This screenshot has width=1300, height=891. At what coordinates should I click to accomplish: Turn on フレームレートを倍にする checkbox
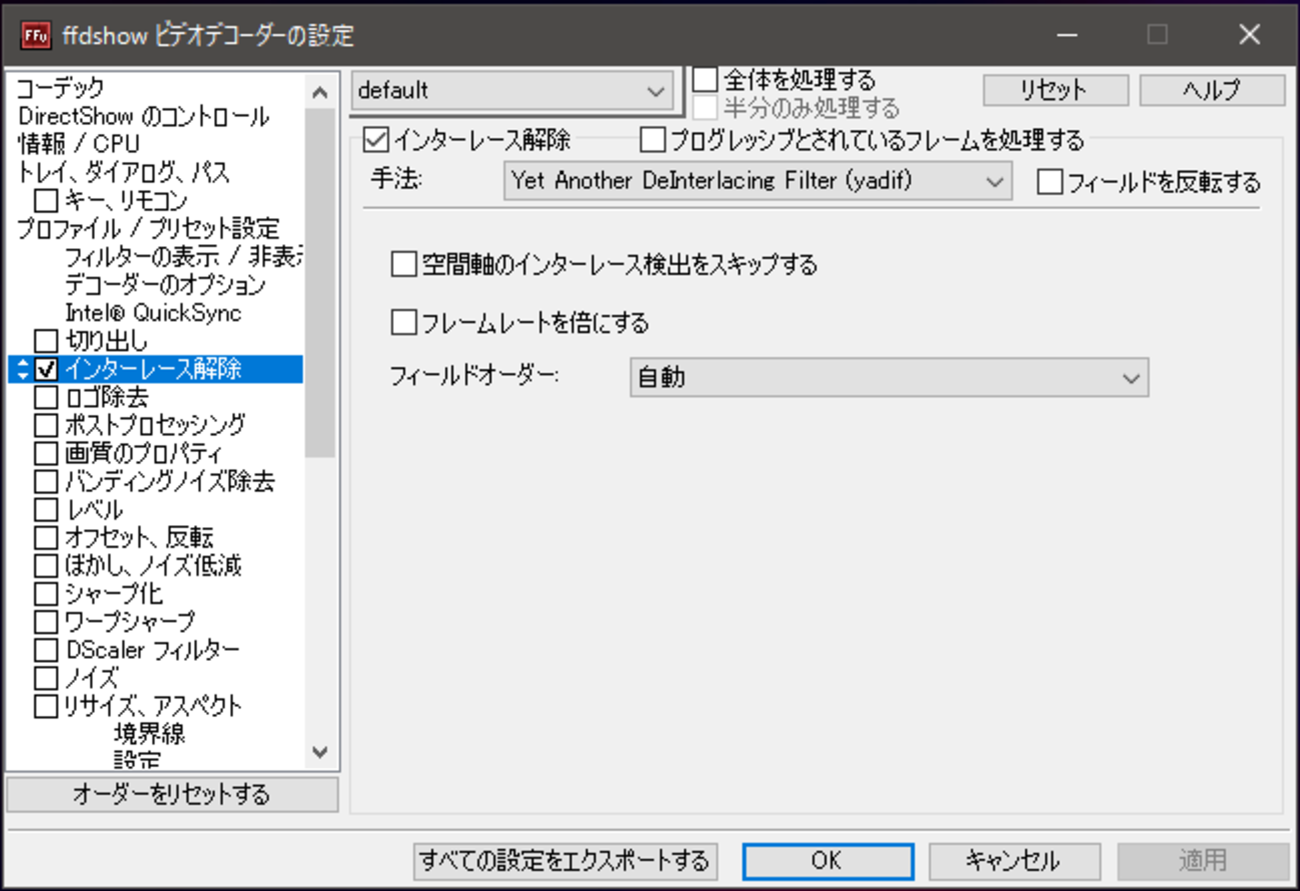point(403,322)
